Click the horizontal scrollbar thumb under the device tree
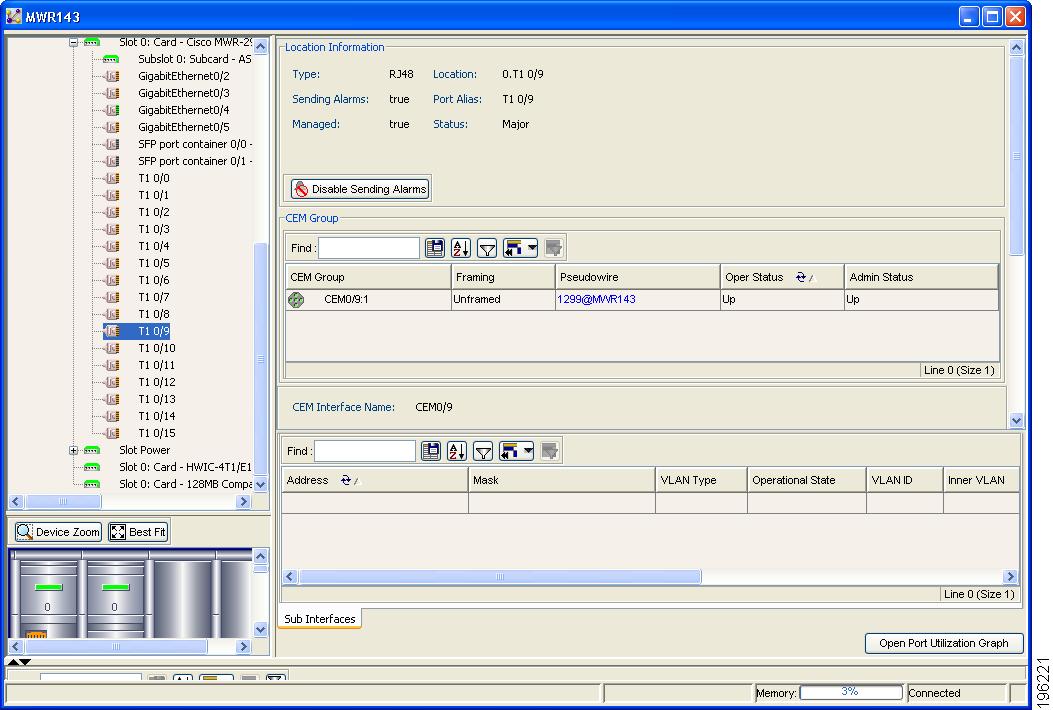1053x710 pixels. 62,502
